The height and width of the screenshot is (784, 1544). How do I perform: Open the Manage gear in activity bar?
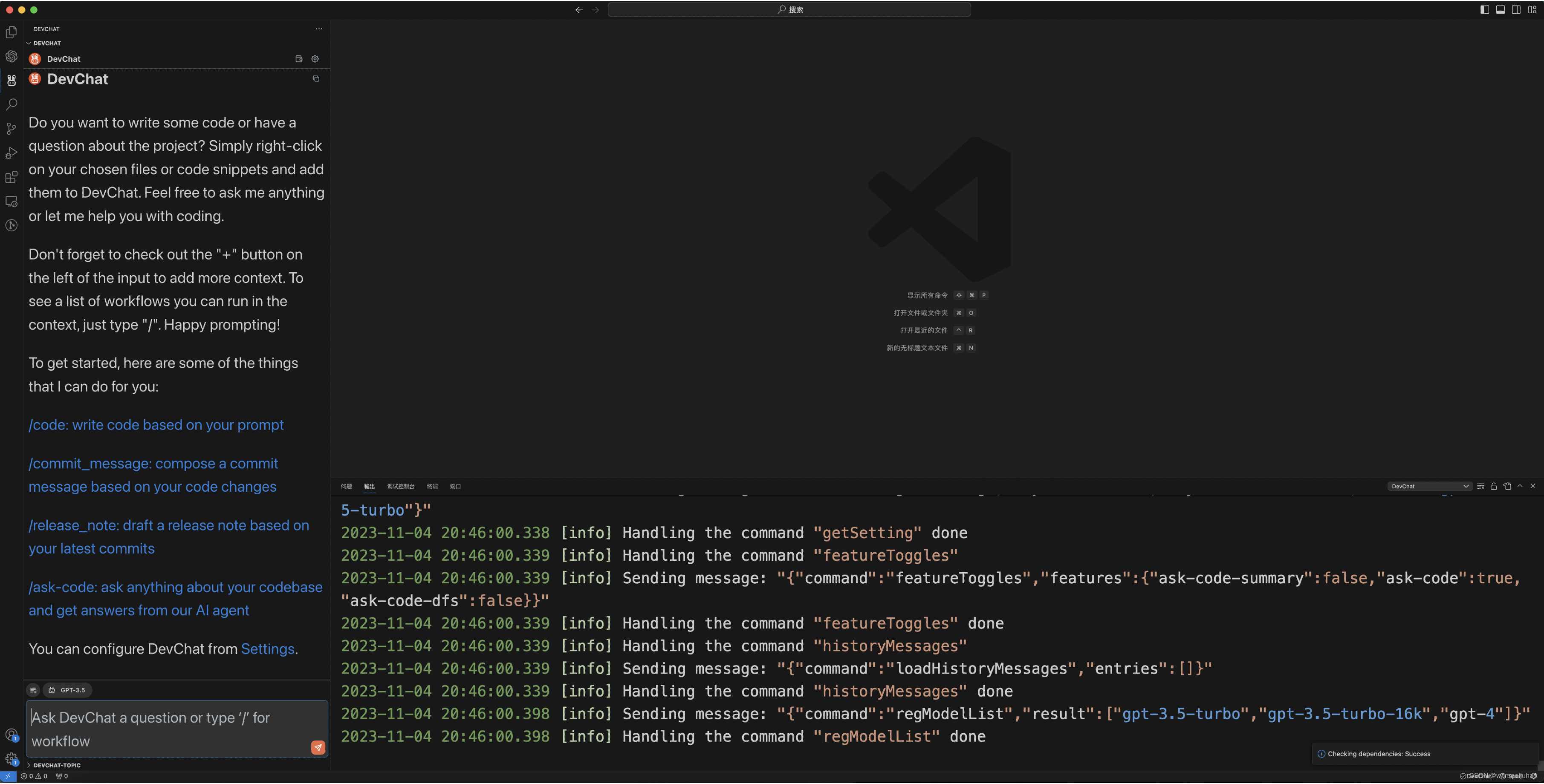12,759
